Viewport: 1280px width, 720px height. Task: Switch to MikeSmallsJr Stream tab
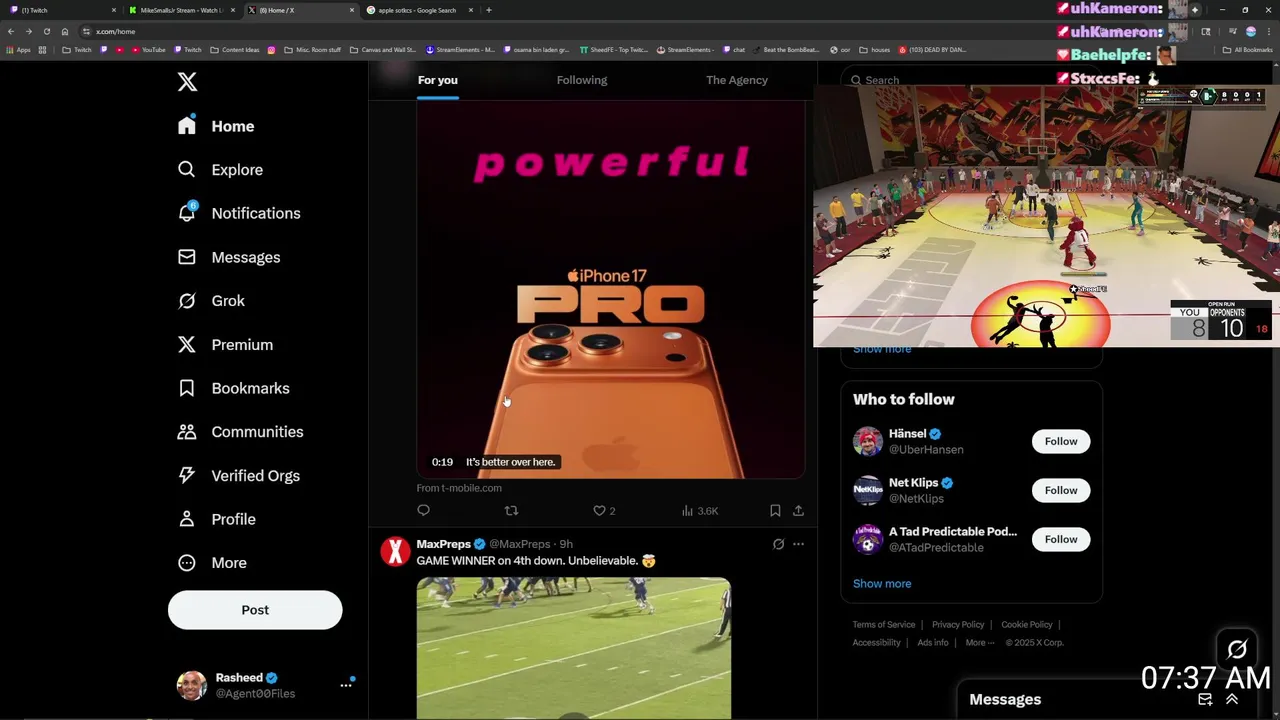click(x=180, y=10)
